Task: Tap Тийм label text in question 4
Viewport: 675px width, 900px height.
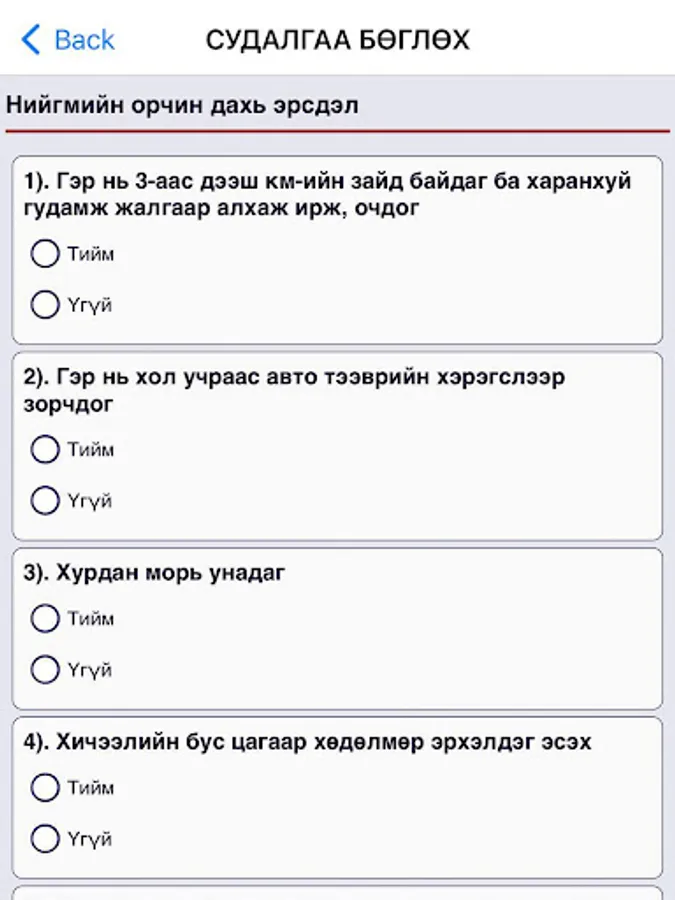Action: (x=91, y=788)
